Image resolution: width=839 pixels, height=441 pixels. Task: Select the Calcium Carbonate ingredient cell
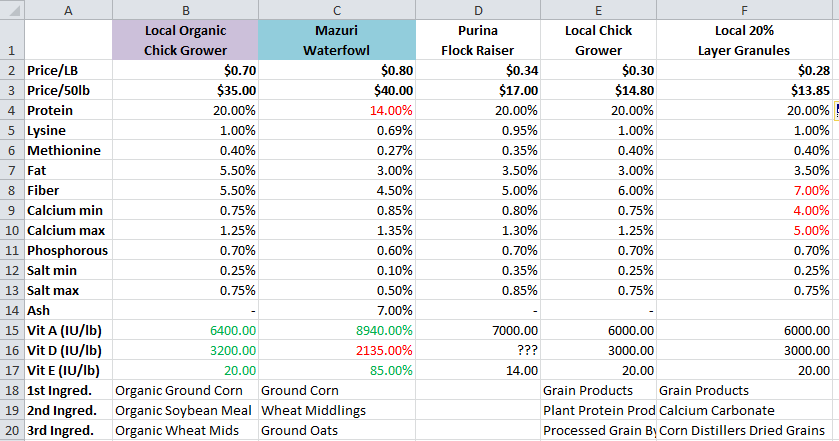coord(745,410)
